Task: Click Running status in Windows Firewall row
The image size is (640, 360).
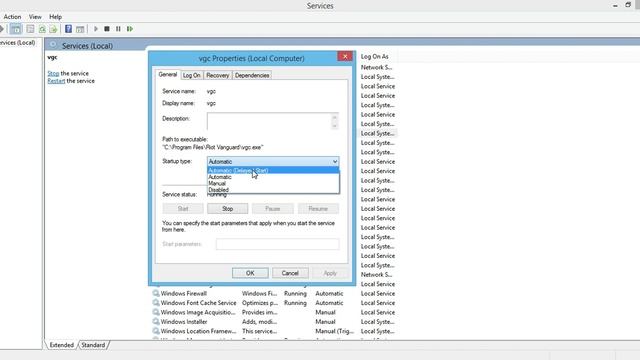Action: coord(295,293)
